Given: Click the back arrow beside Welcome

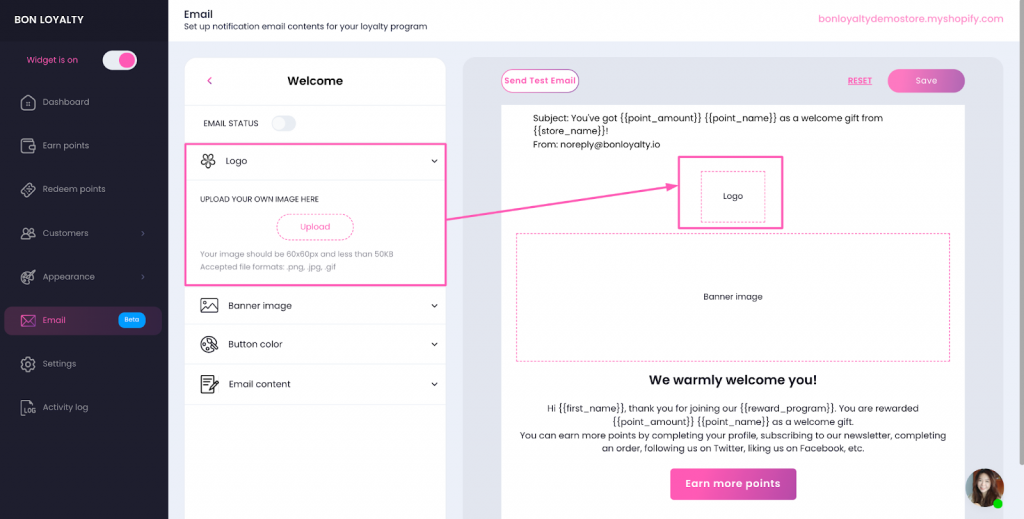Looking at the screenshot, I should tap(210, 81).
